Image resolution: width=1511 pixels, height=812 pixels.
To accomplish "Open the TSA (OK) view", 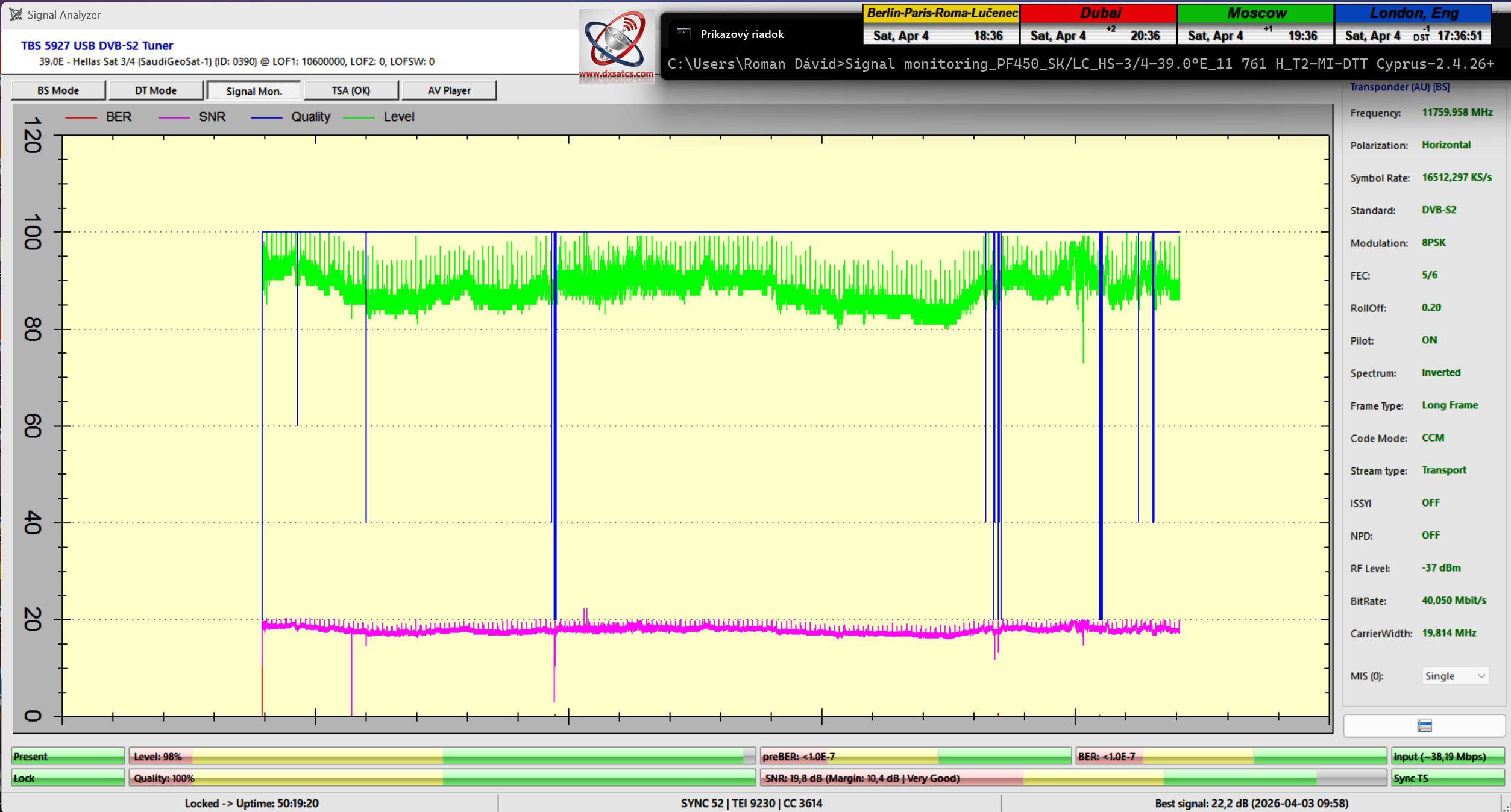I will click(351, 90).
